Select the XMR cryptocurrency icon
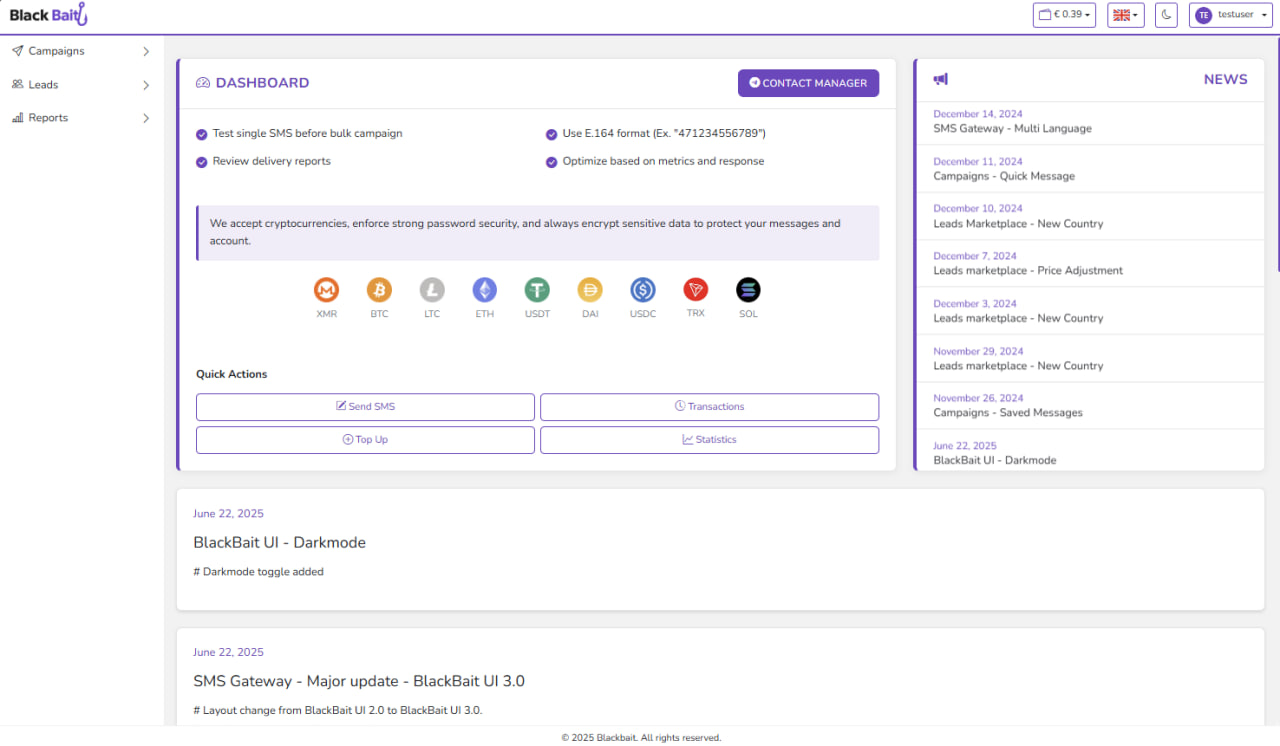This screenshot has height=746, width=1280. (326, 290)
